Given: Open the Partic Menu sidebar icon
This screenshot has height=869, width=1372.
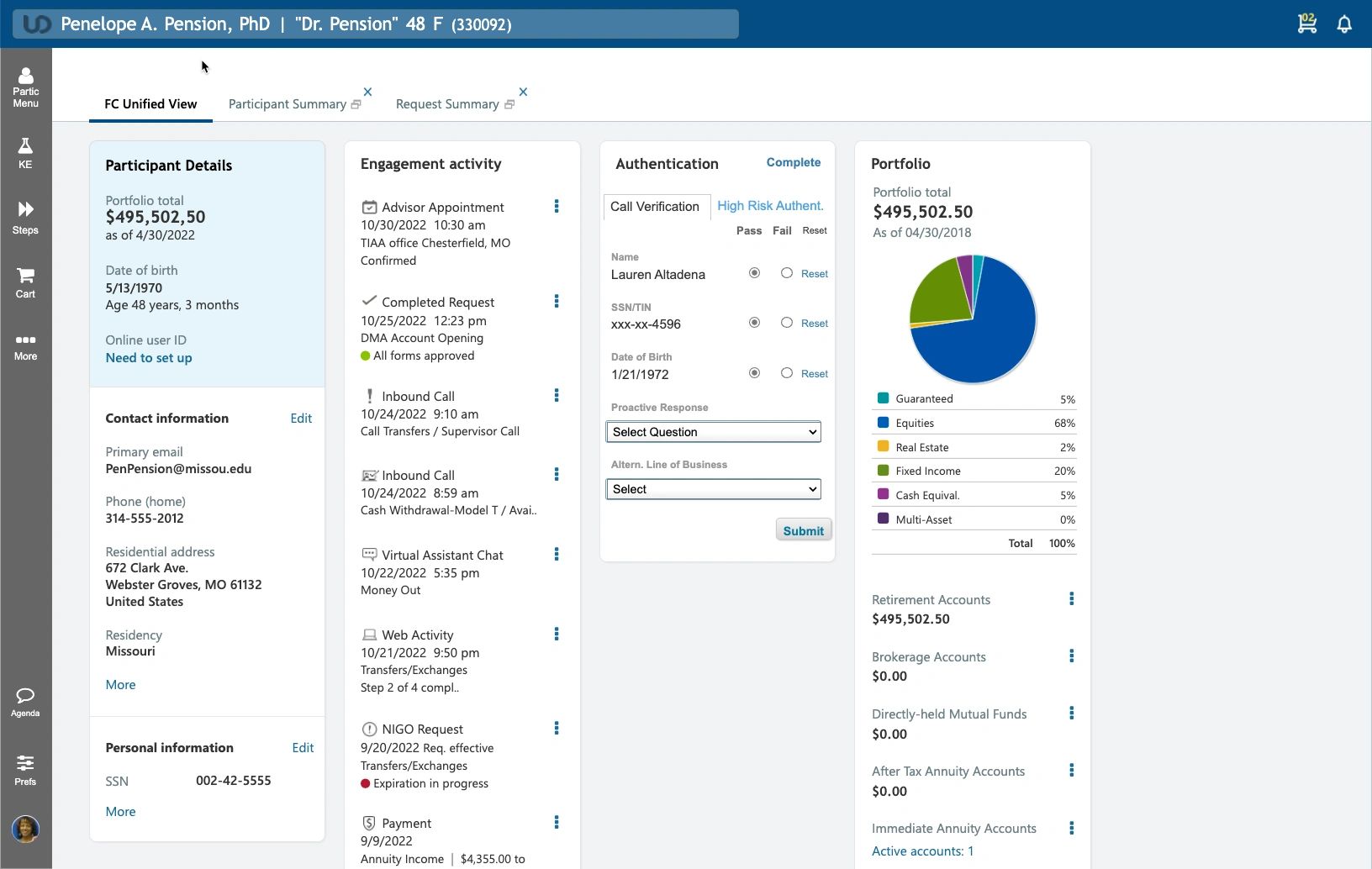Looking at the screenshot, I should [25, 87].
